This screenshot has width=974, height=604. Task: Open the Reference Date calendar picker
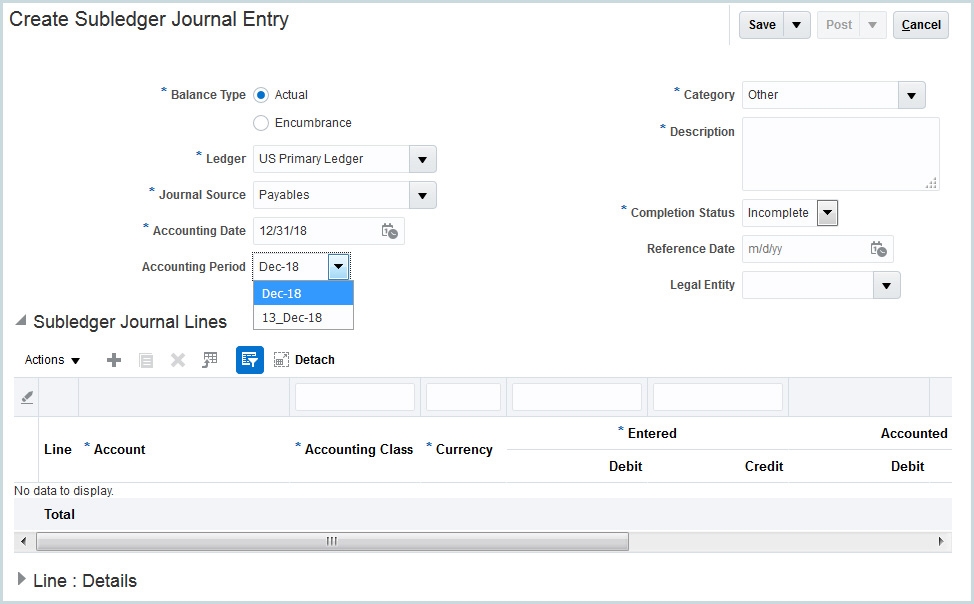[x=878, y=249]
